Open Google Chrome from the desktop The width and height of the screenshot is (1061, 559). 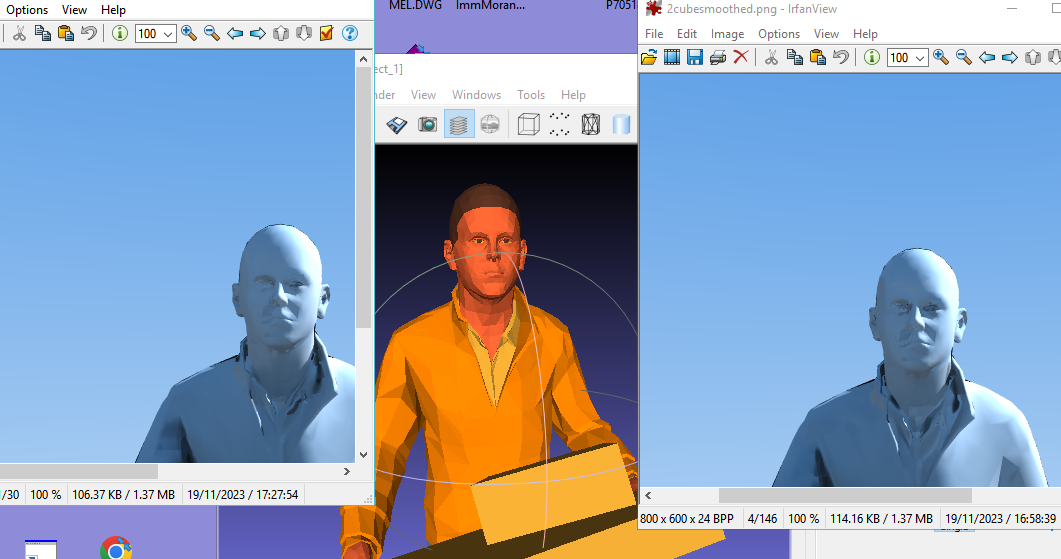[116, 548]
